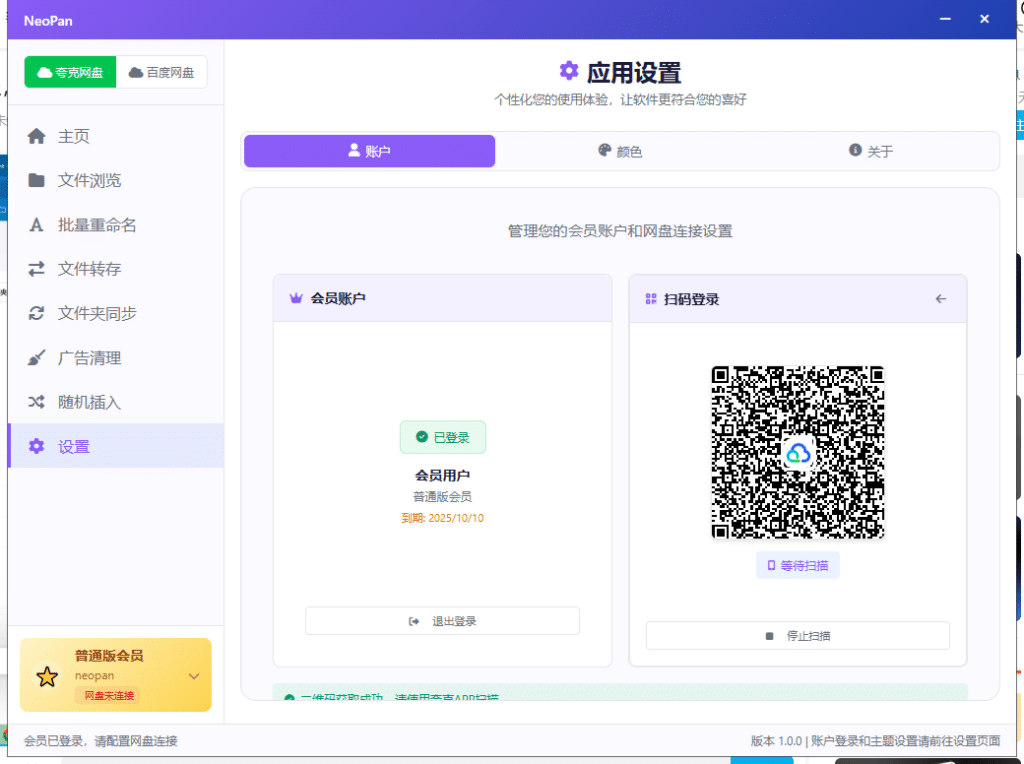Viewport: 1024px width, 764px height.
Task: Switch to the 关于 tab
Action: pyautogui.click(x=871, y=151)
